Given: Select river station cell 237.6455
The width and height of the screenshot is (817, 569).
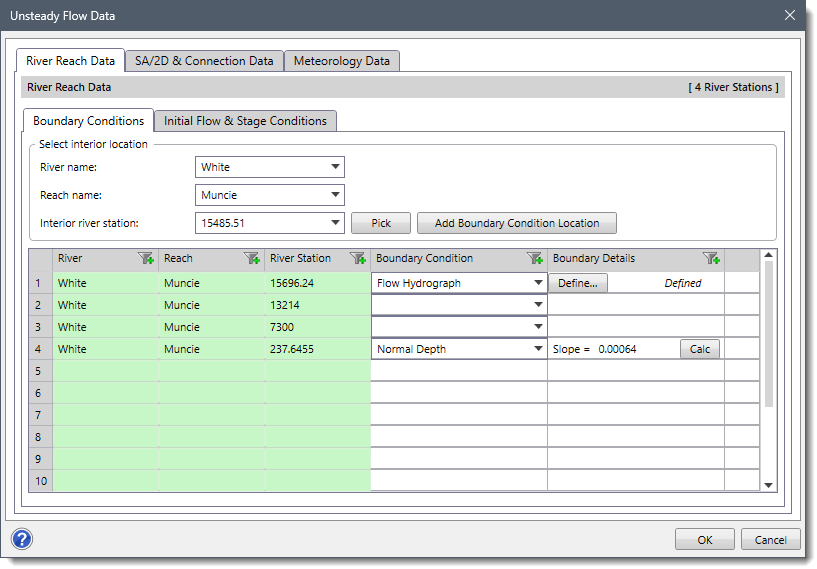Looking at the screenshot, I should (x=317, y=349).
